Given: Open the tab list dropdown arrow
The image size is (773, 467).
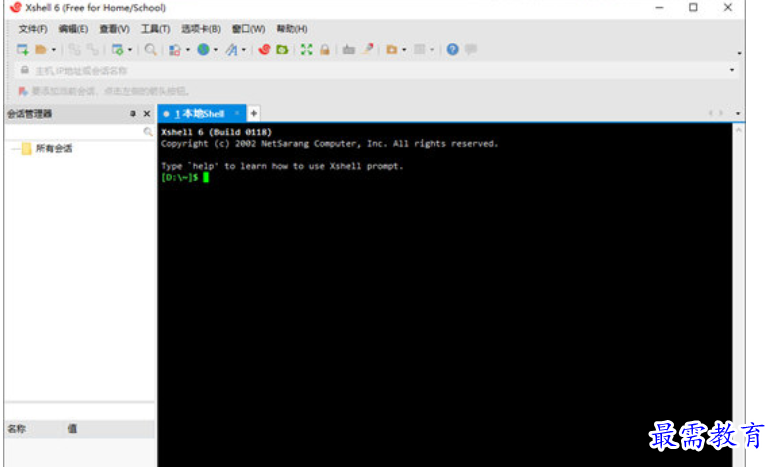Looking at the screenshot, I should click(738, 113).
